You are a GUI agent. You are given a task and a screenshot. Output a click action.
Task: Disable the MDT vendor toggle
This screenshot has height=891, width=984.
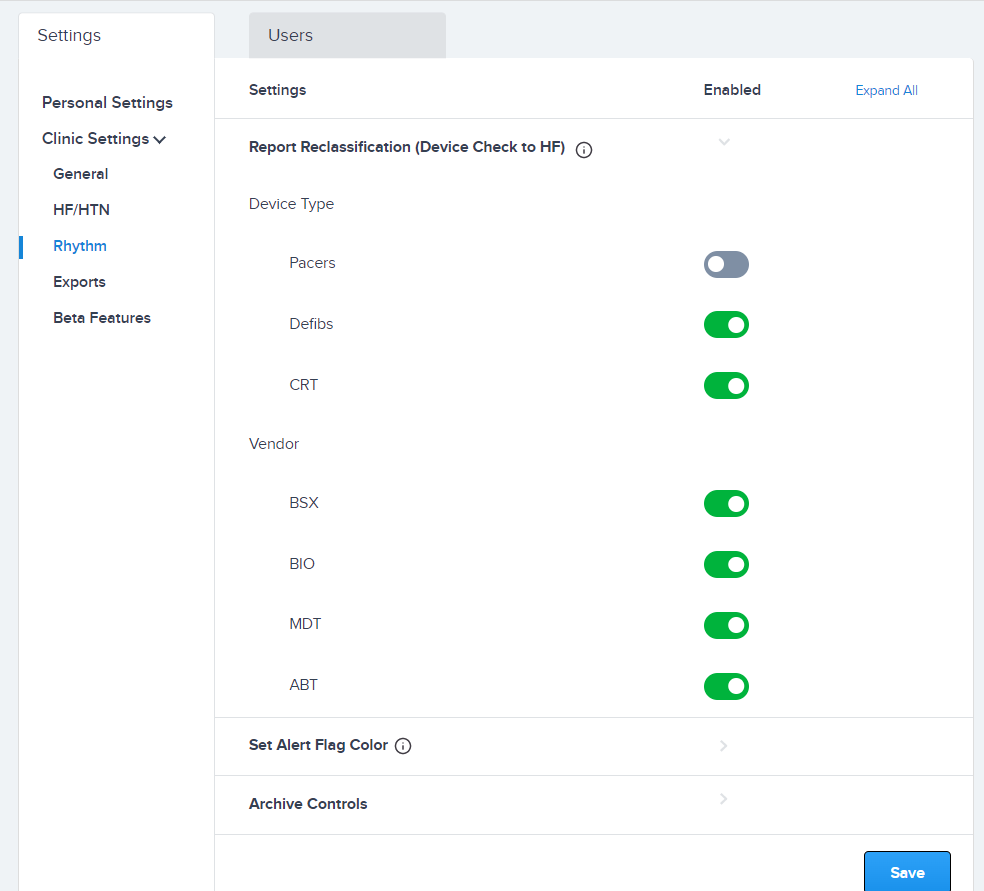coord(726,625)
